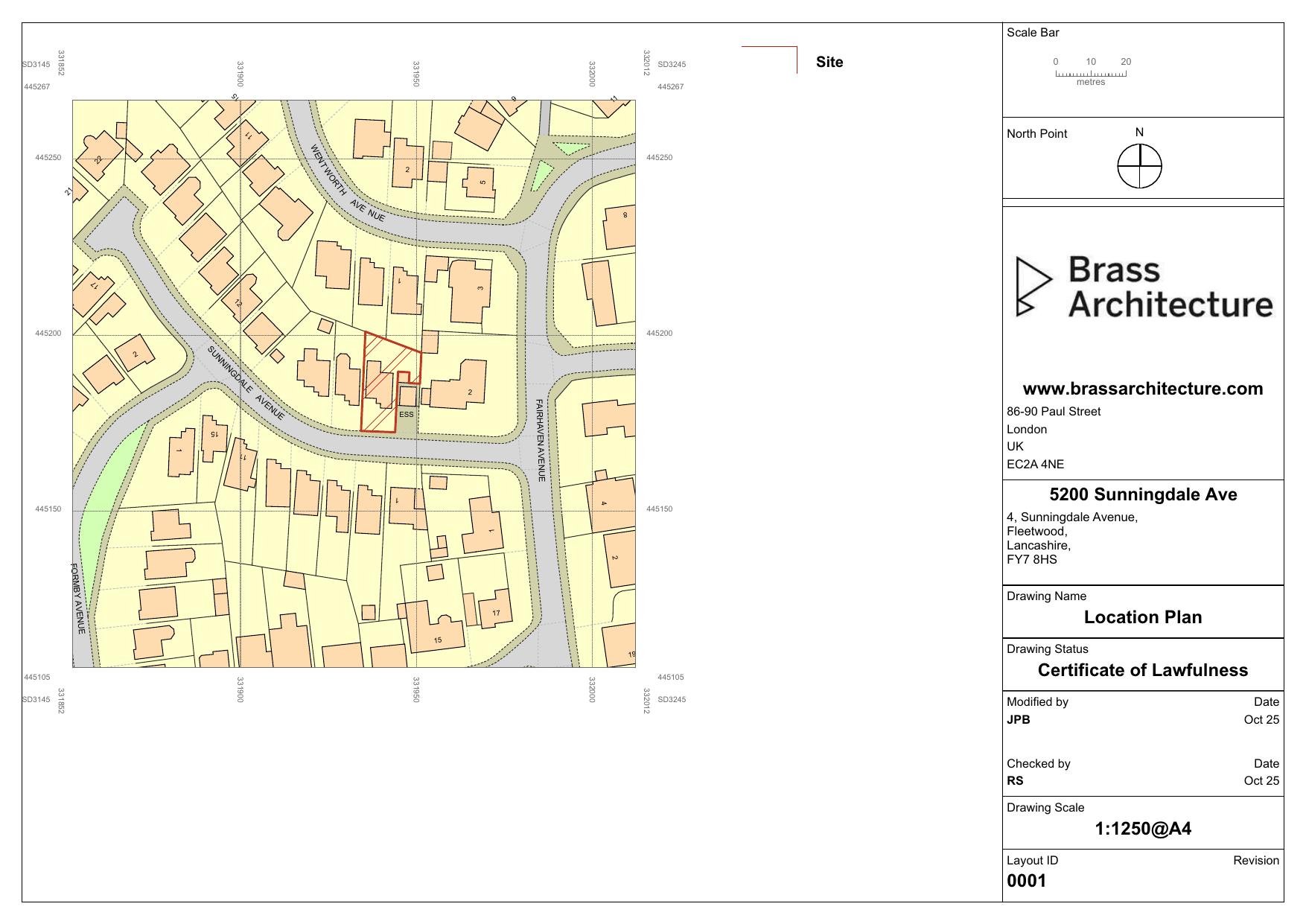Image resolution: width=1306 pixels, height=924 pixels.
Task: Select the Location Plan drawing name
Action: click(1144, 617)
